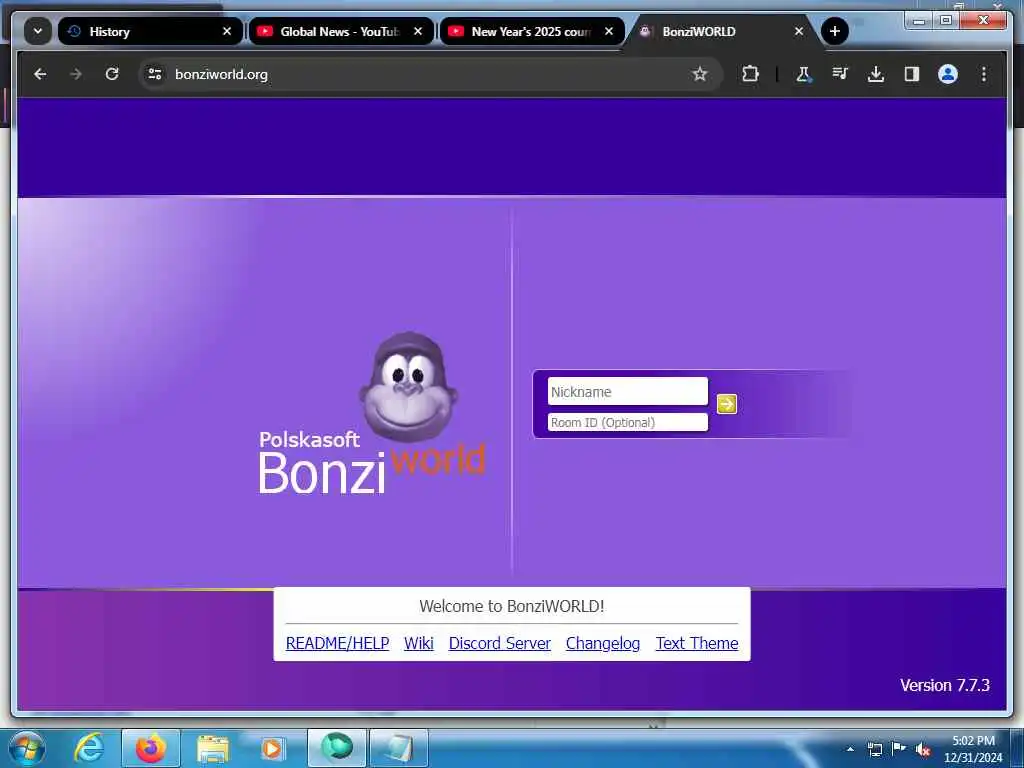Screen dimensions: 1024x768
Task: Open Windows Media Player taskbar icon
Action: click(272, 748)
